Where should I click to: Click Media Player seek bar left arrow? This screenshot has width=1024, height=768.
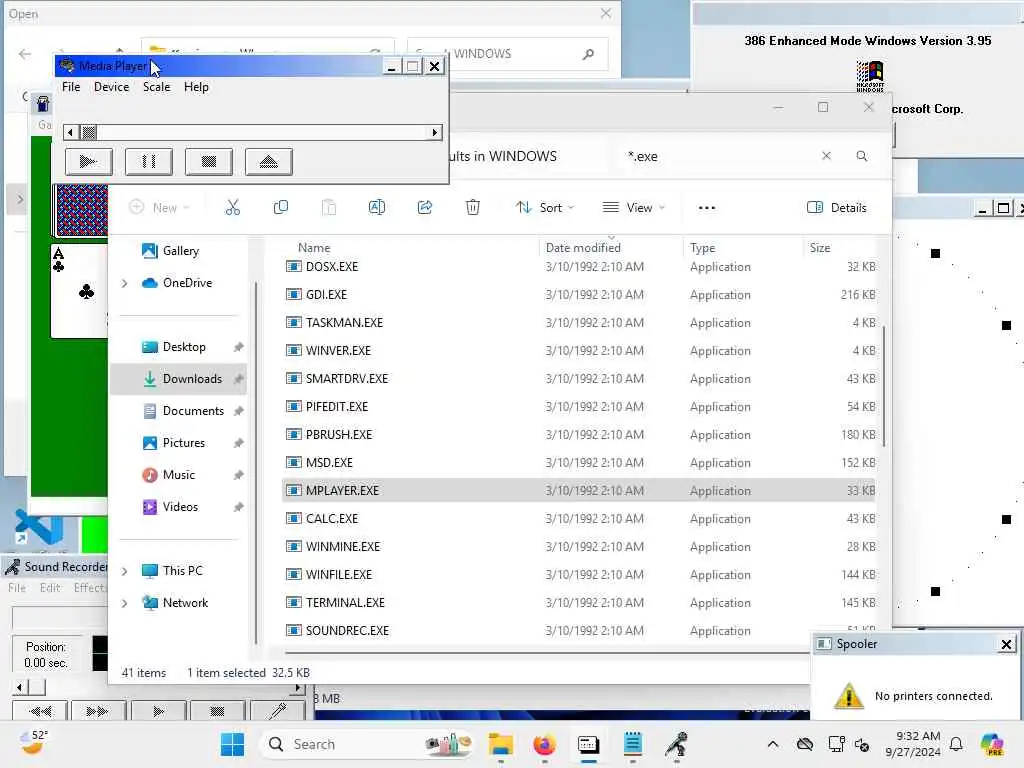point(71,133)
